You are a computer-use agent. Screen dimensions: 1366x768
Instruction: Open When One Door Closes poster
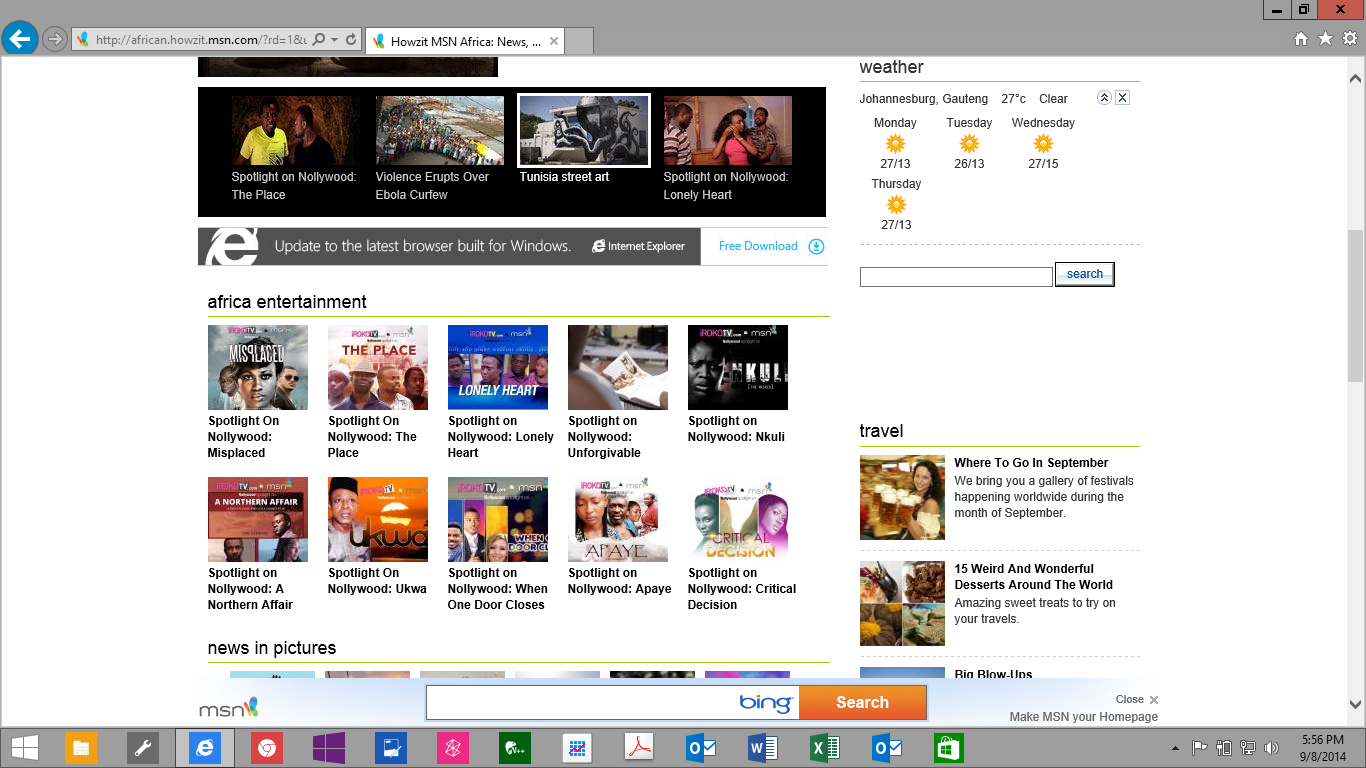498,519
